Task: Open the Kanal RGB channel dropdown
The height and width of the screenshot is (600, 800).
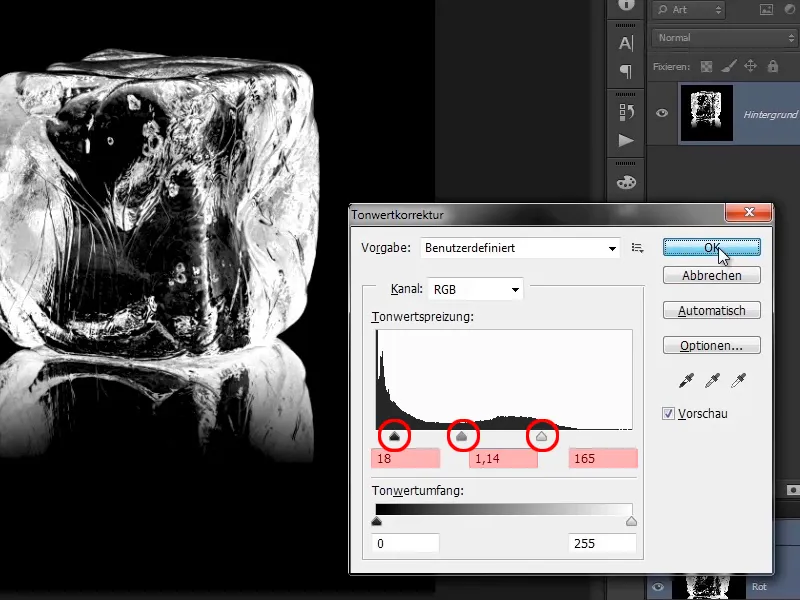Action: click(475, 289)
